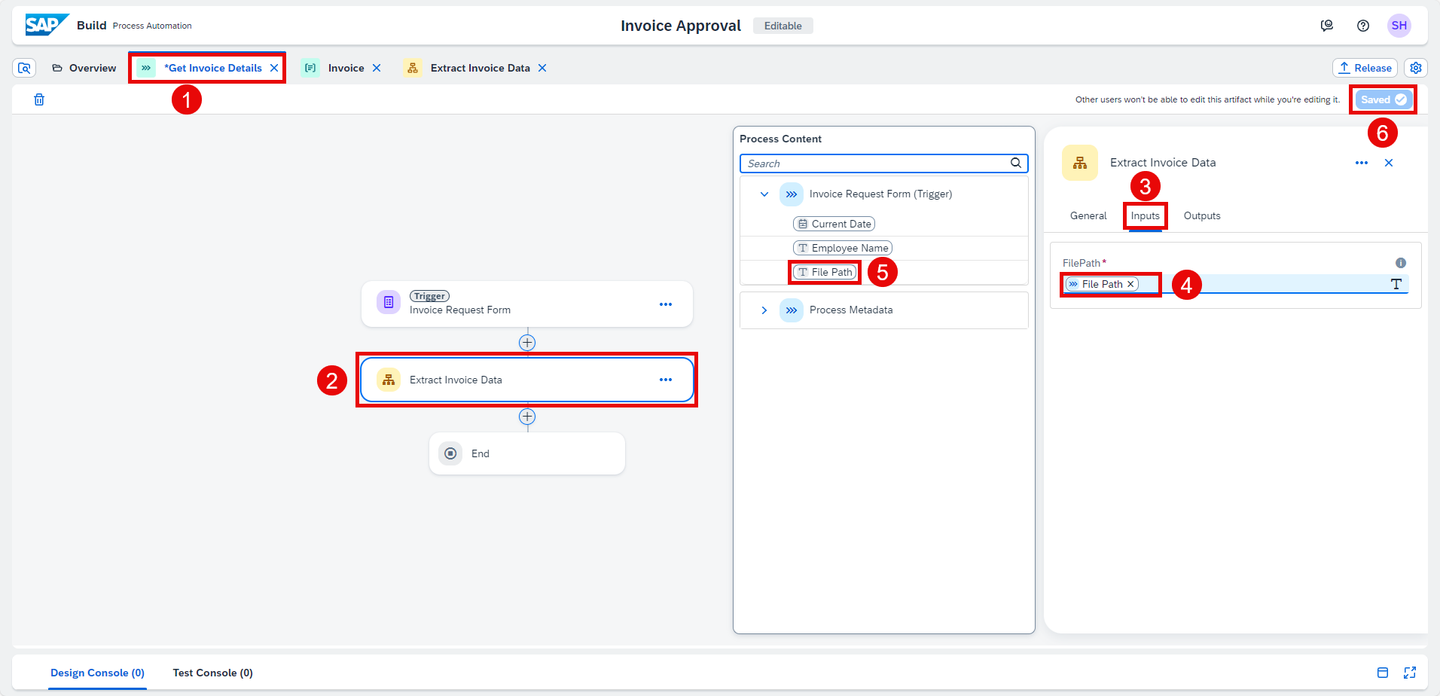This screenshot has height=696, width=1440.
Task: Focus the Process Content search field
Action: pyautogui.click(x=884, y=163)
